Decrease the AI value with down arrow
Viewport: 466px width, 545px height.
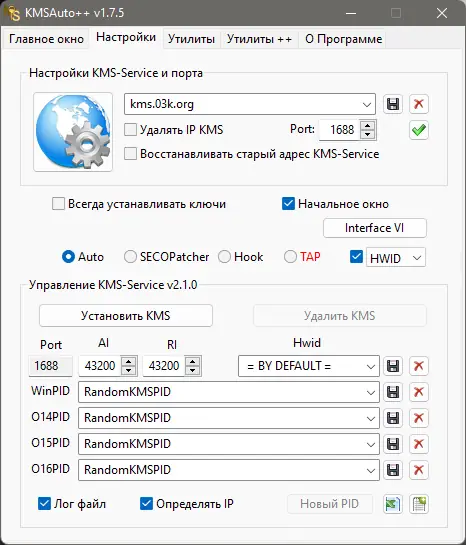tap(129, 371)
